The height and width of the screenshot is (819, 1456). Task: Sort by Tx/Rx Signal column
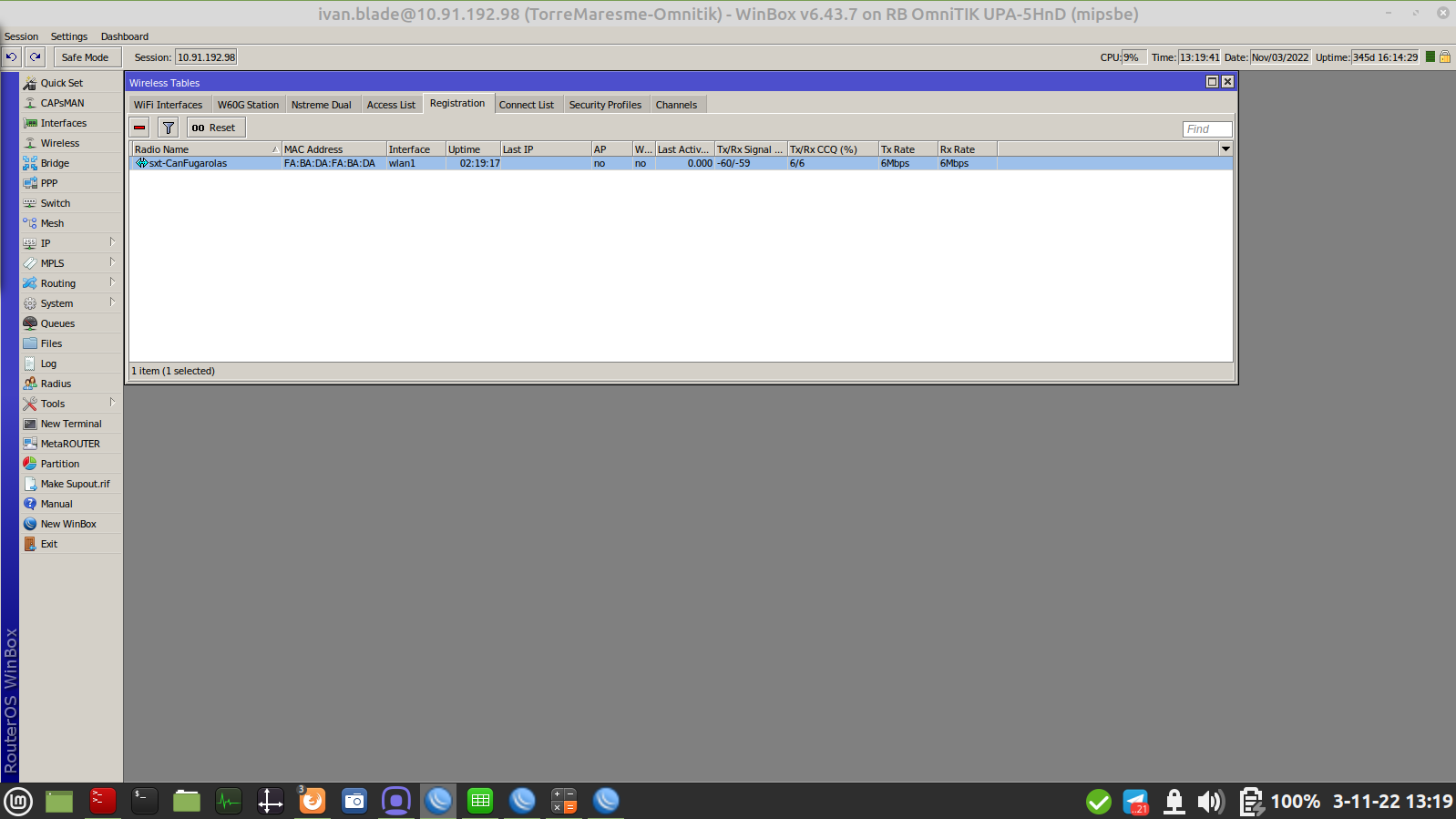pos(750,149)
